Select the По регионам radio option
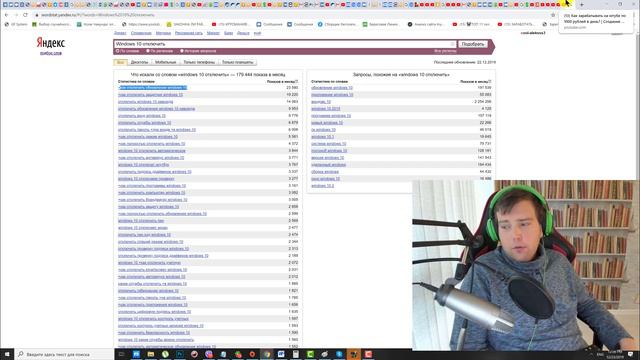Screen dimensions: 640x360 148,51
